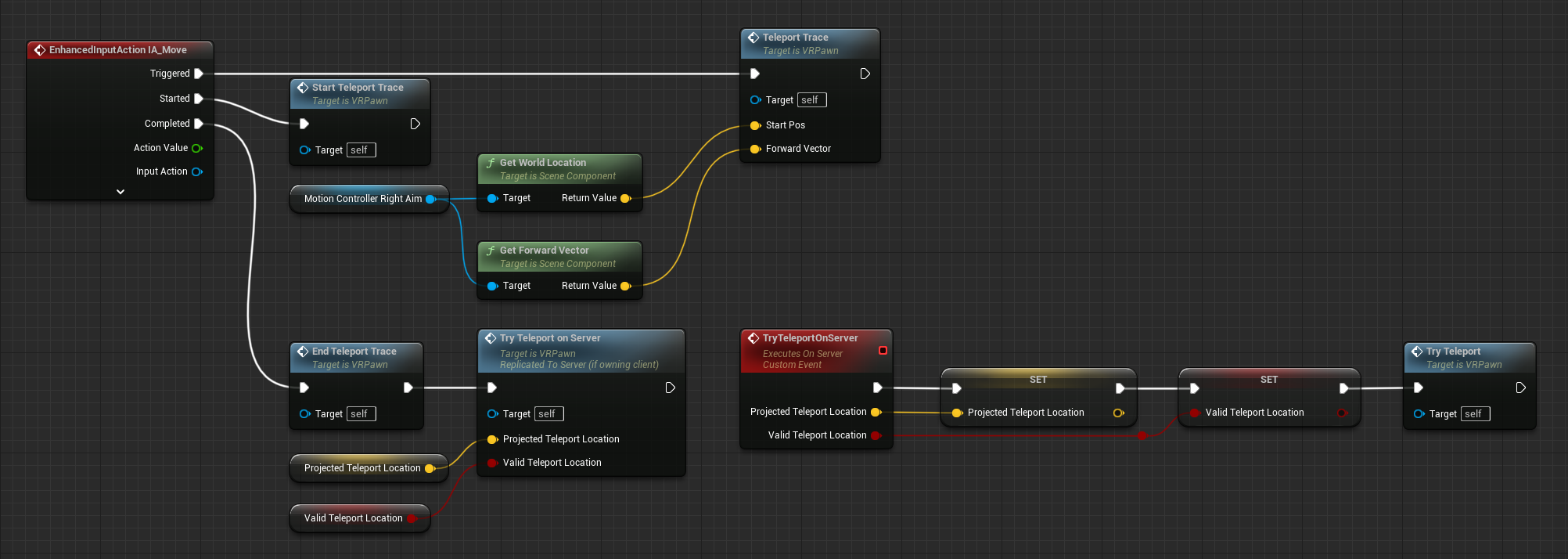Click the Forward Vector input pin
Screen dimensions: 1568x559
coord(755,149)
